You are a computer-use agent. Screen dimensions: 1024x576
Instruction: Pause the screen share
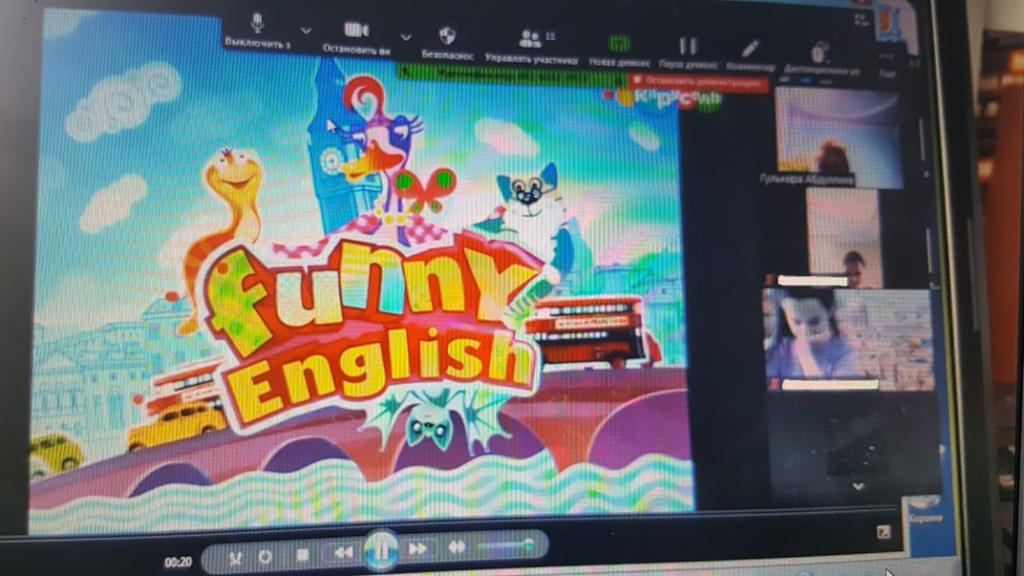(688, 45)
